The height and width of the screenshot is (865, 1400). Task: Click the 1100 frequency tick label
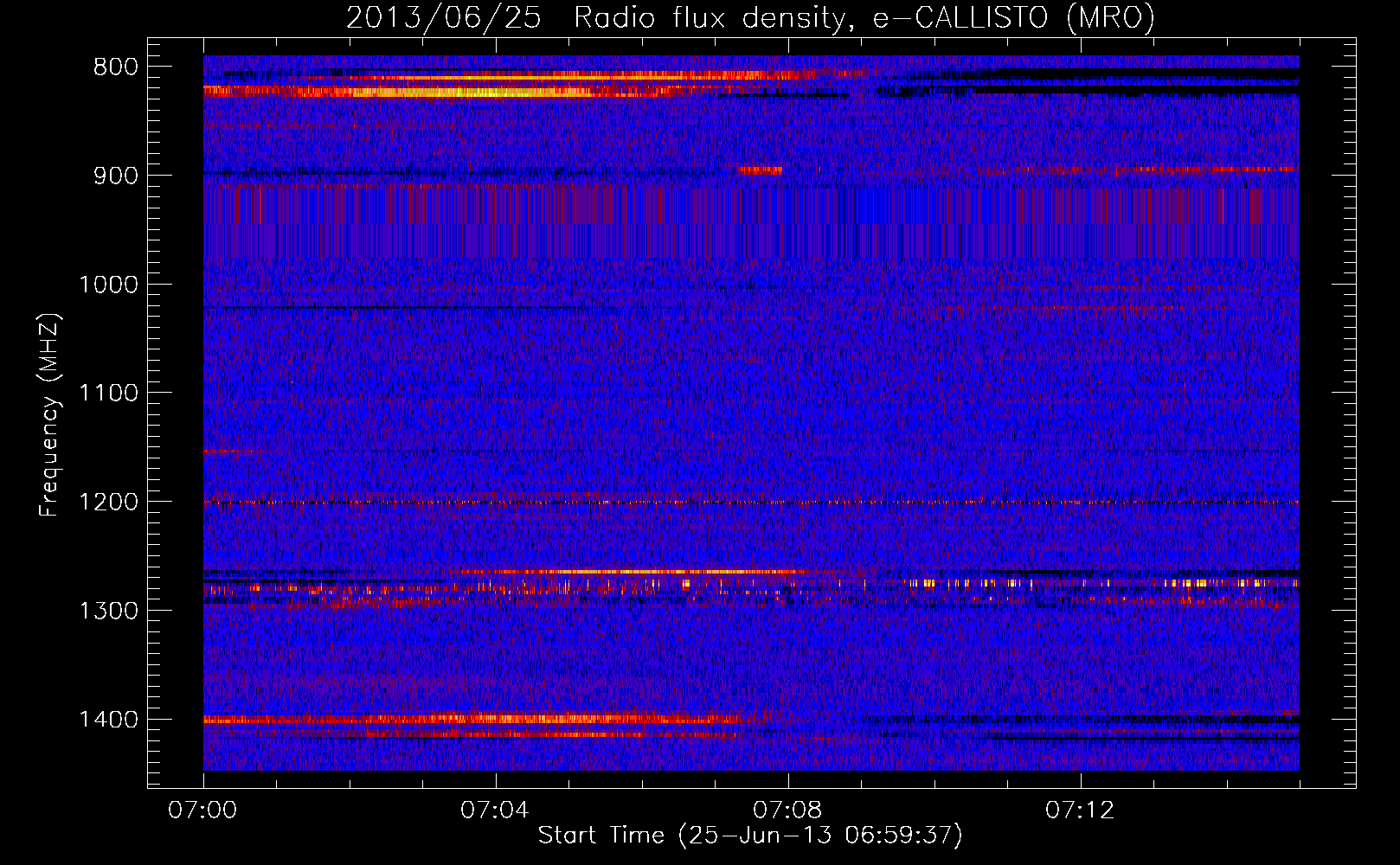click(108, 394)
